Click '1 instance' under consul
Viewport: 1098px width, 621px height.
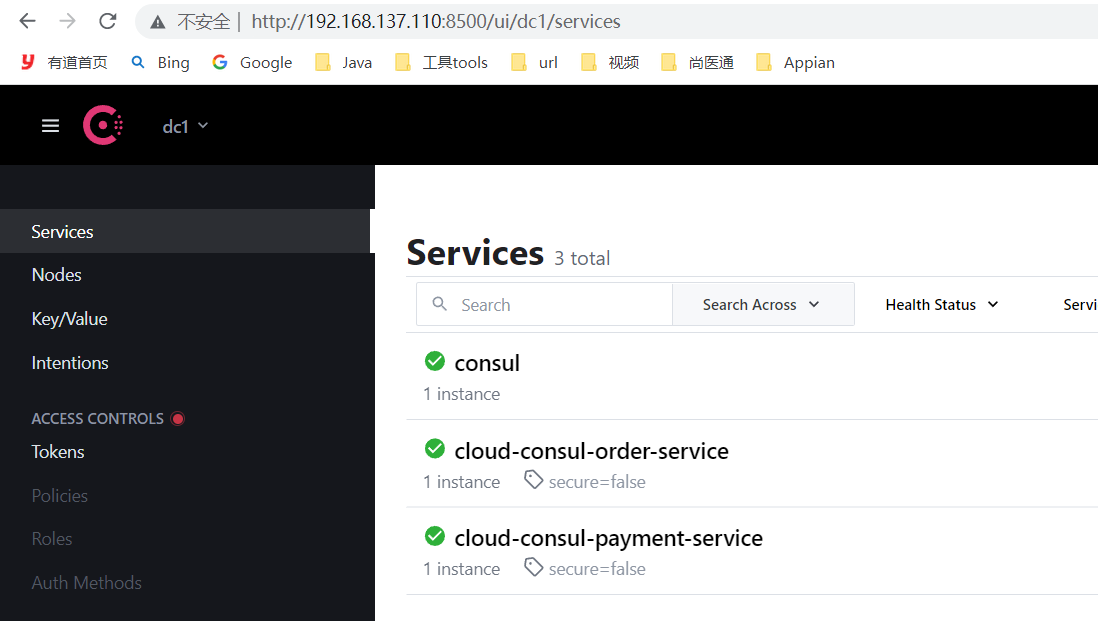pos(461,394)
